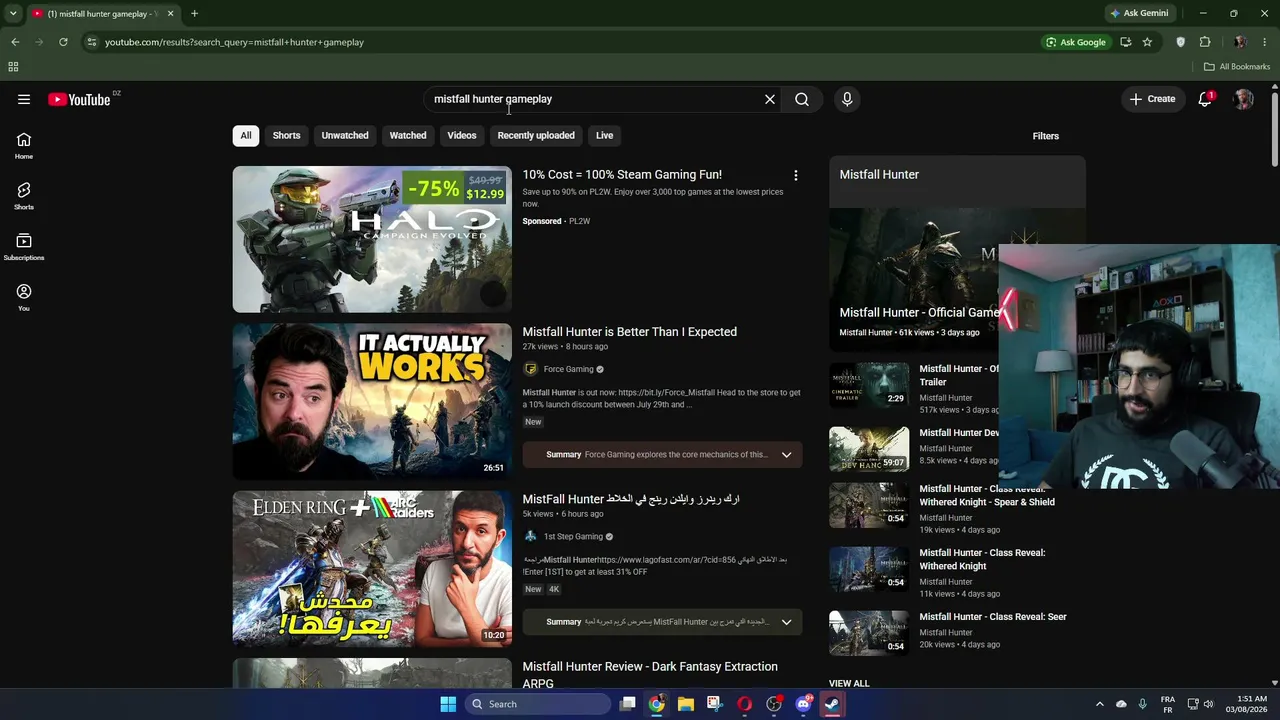Open File Explorer from the taskbar
1280x720 pixels.
(x=686, y=704)
